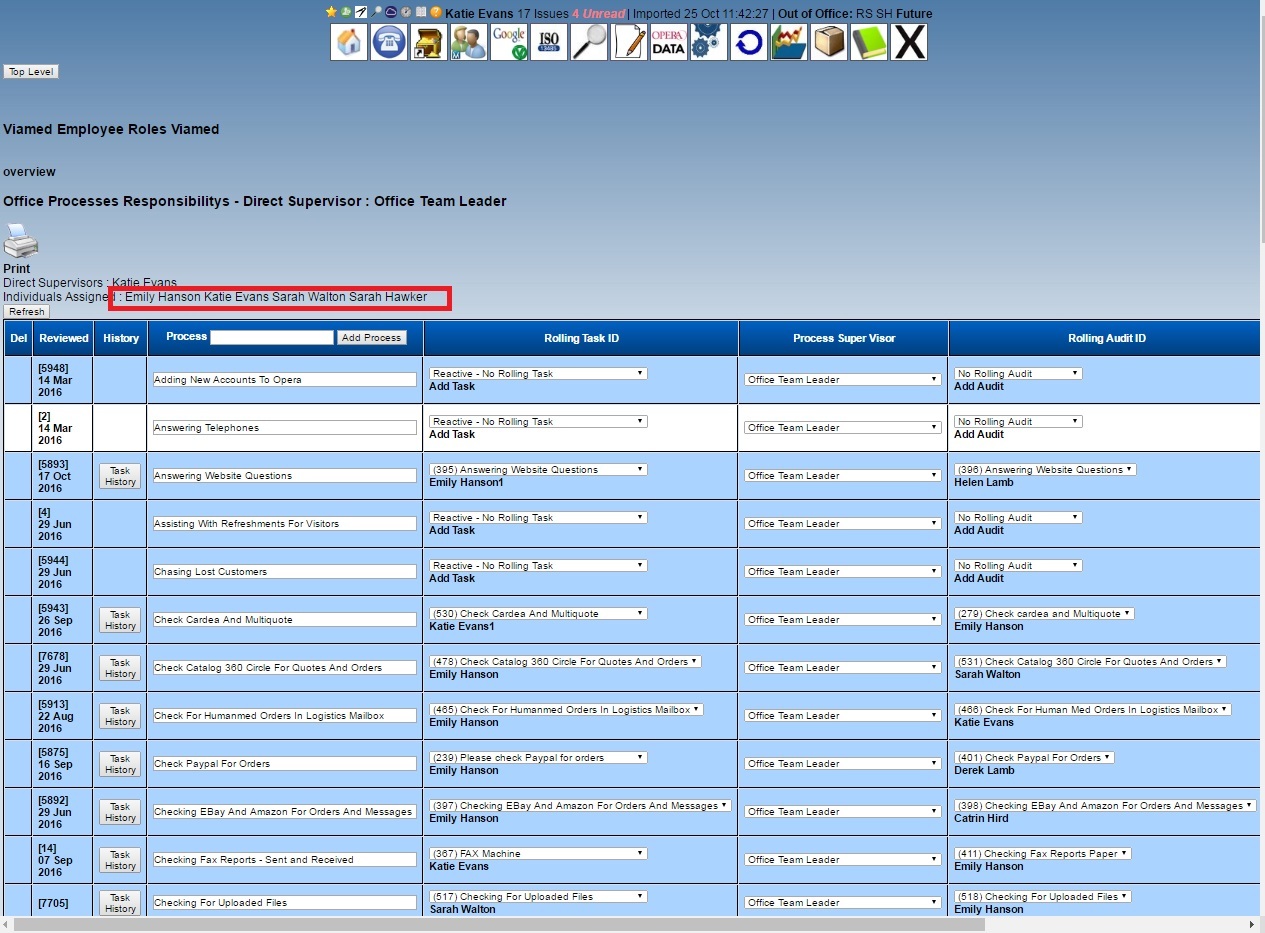Click the new Process name input field
Image resolution: width=1265 pixels, height=933 pixels.
[271, 338]
